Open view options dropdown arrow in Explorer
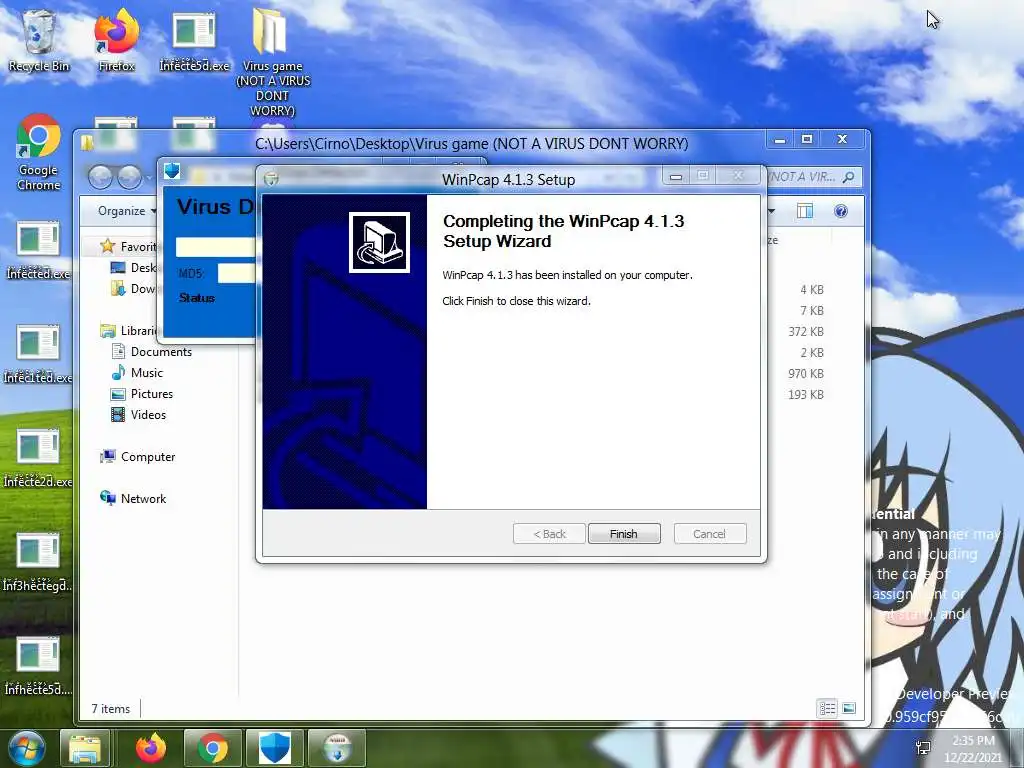 (771, 211)
